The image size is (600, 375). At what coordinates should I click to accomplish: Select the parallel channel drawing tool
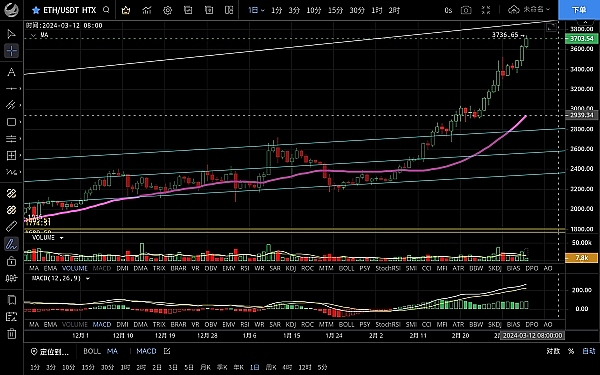pos(11,105)
